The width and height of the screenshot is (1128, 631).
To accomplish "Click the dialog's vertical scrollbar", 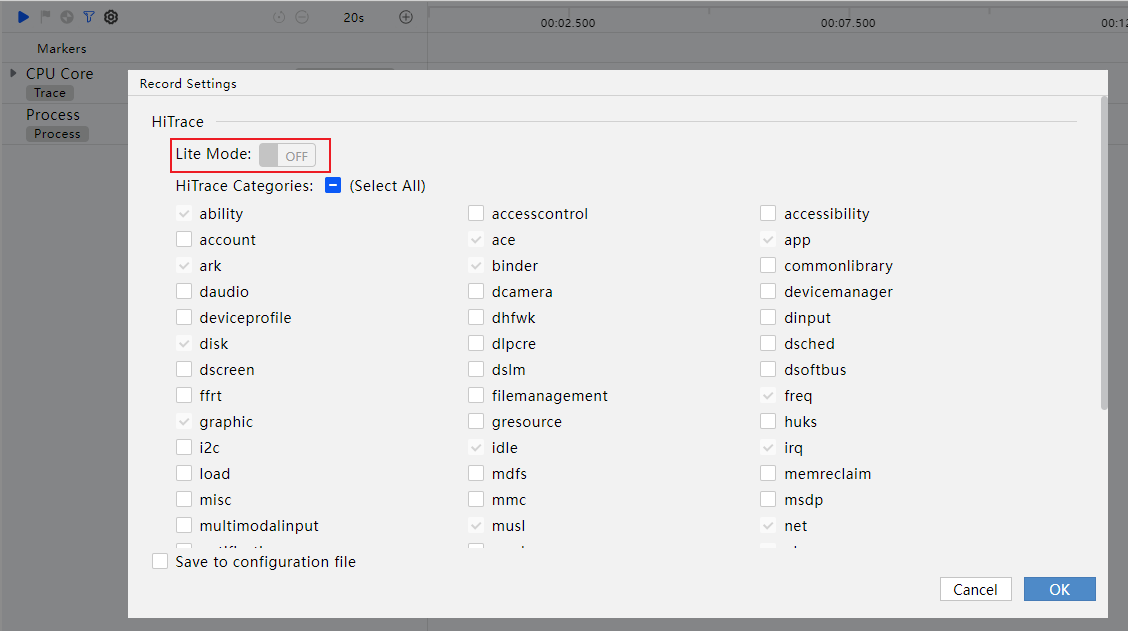I will 1103,252.
